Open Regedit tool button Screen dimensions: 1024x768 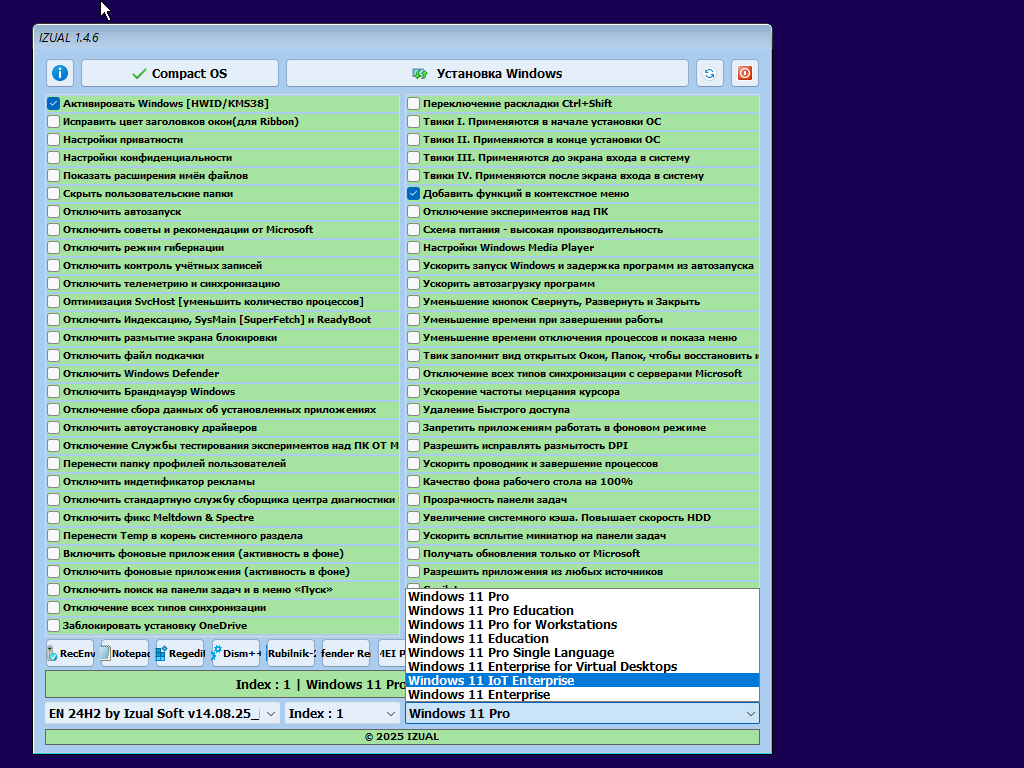[x=180, y=653]
